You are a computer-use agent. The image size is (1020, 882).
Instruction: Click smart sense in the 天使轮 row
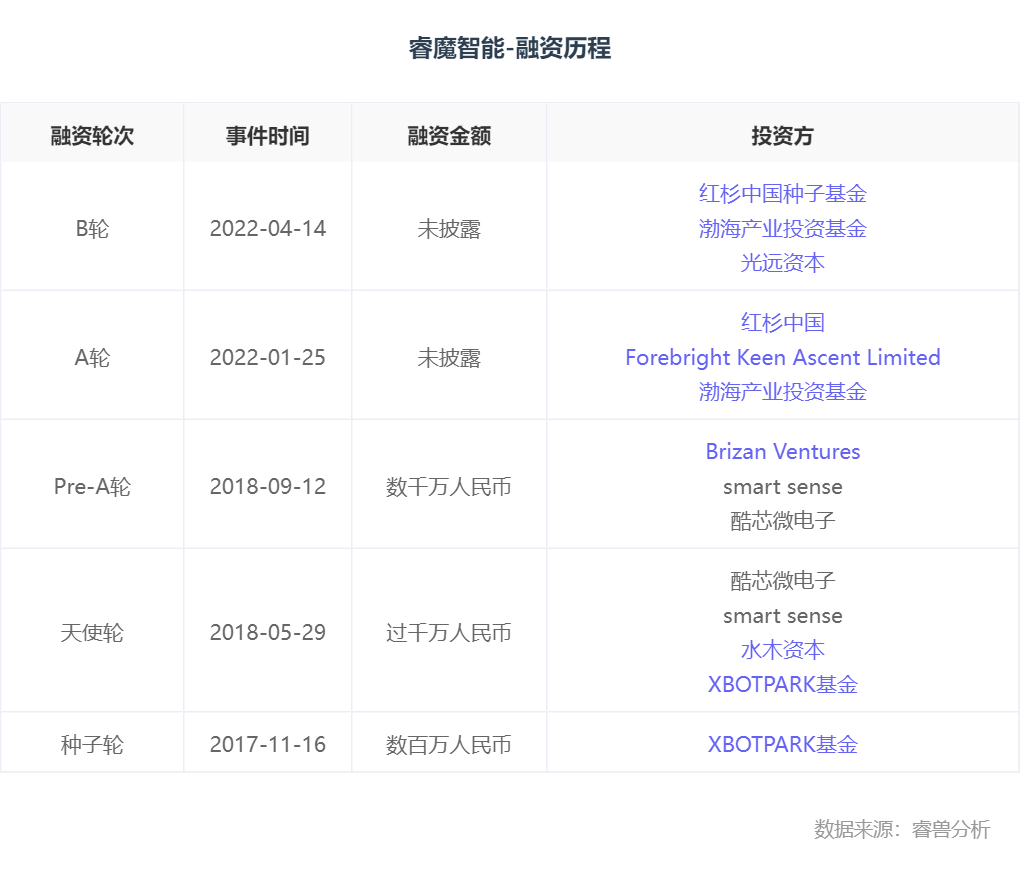783,615
